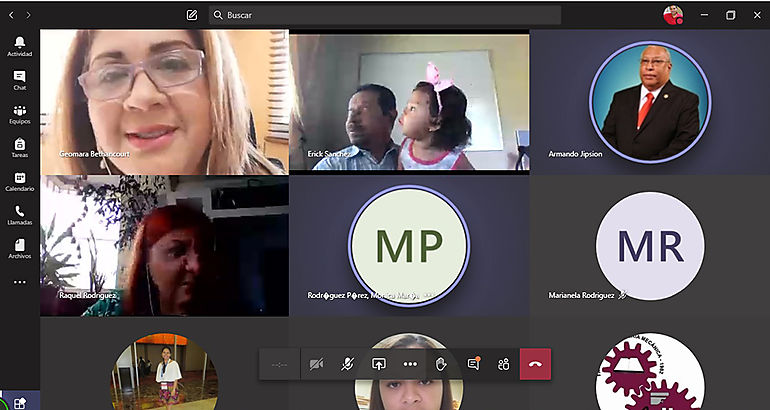
Task: Open the Calendario view
Action: pyautogui.click(x=20, y=182)
